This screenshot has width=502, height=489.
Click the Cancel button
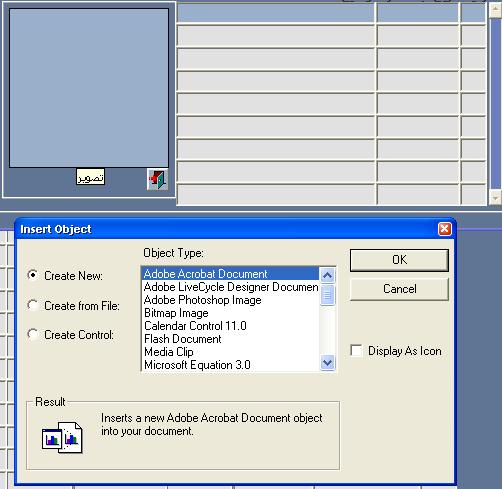click(399, 289)
